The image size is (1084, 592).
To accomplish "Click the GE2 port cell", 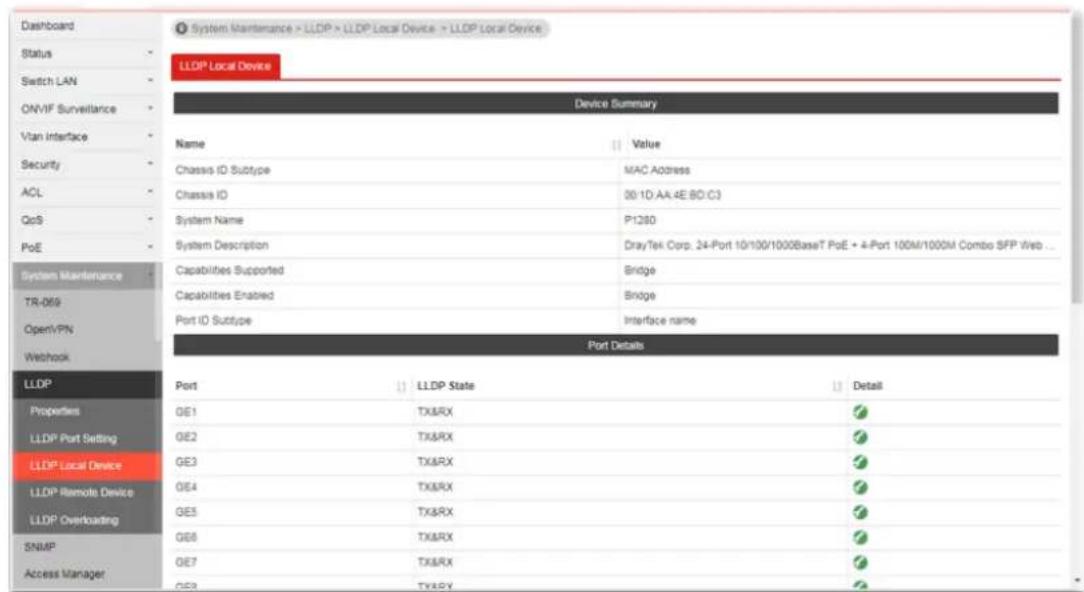I will pos(186,437).
